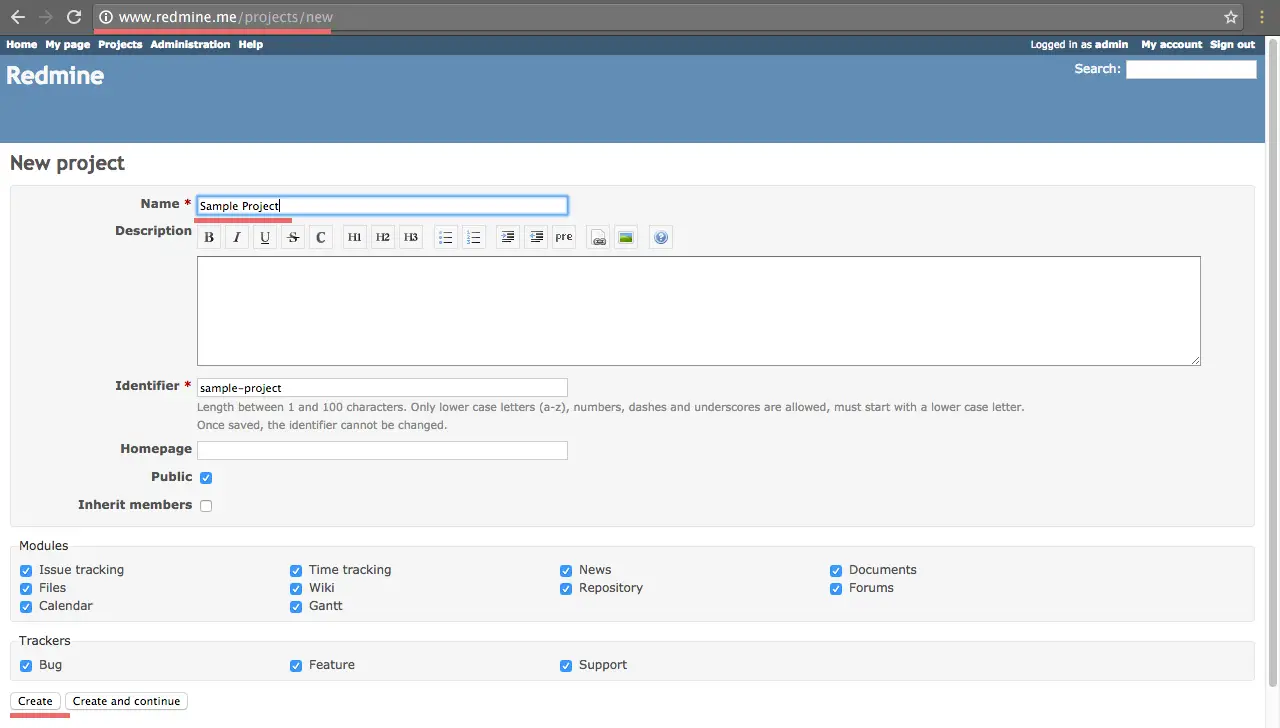Screen dimensions: 1280x728
Task: Disable the Time tracking module
Action: pos(296,571)
